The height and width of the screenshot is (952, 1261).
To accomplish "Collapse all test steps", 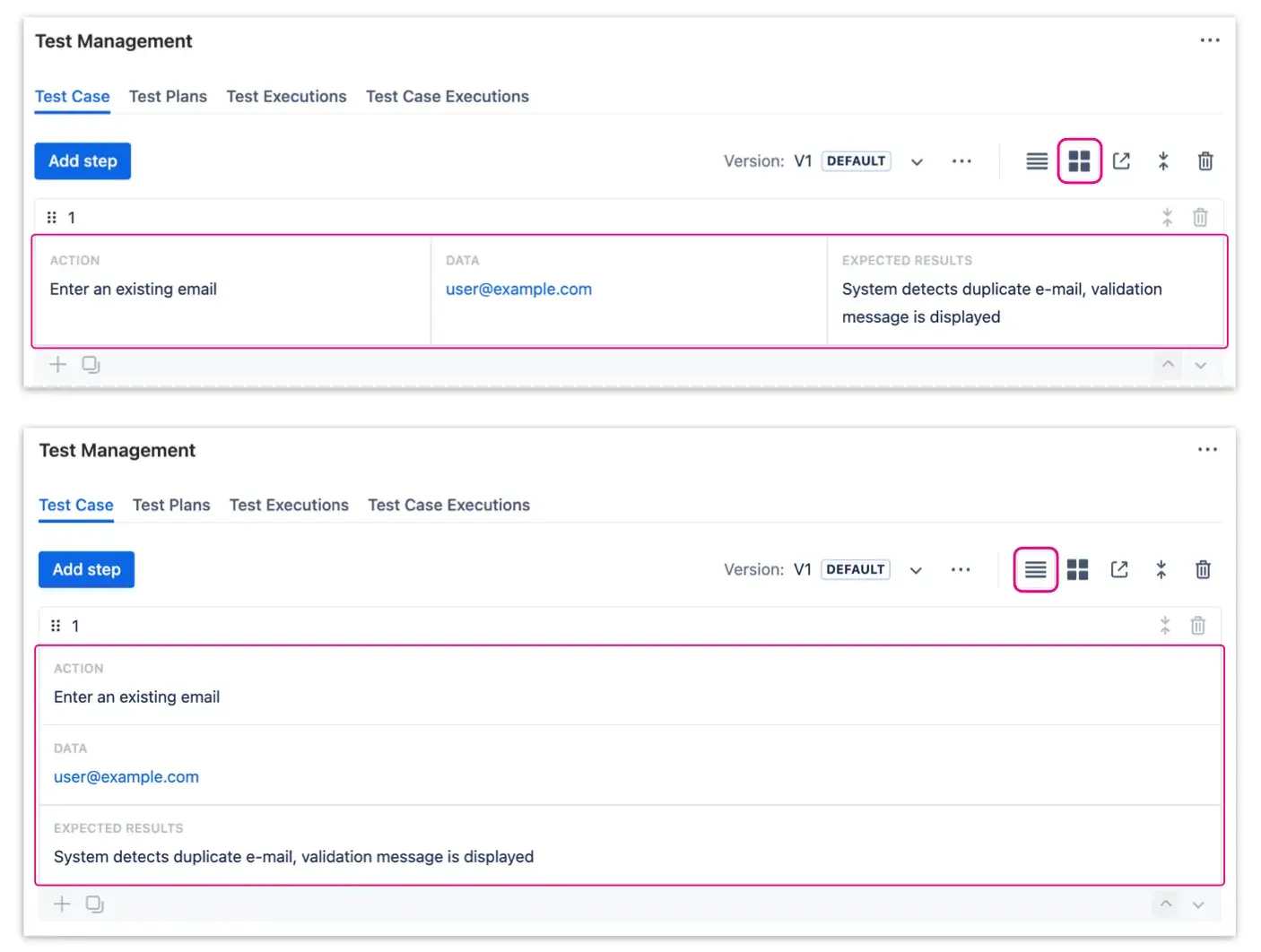I will 1163,160.
